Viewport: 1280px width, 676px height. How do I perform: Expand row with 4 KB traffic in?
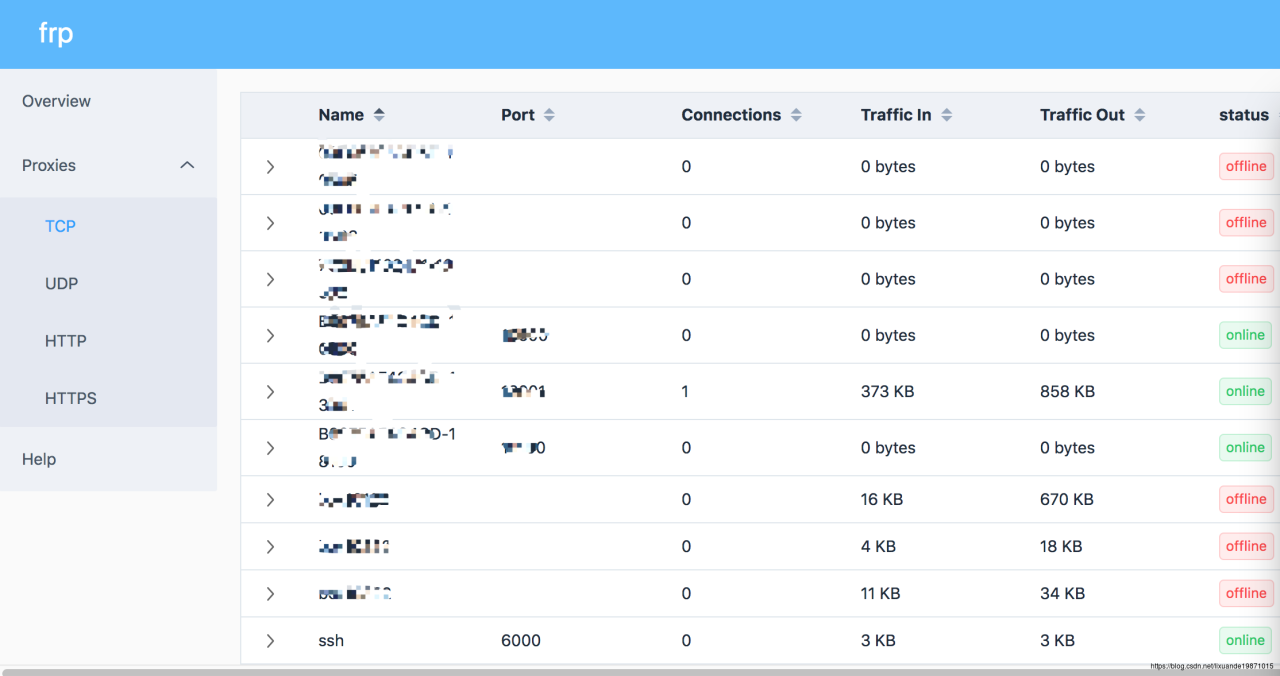[270, 547]
